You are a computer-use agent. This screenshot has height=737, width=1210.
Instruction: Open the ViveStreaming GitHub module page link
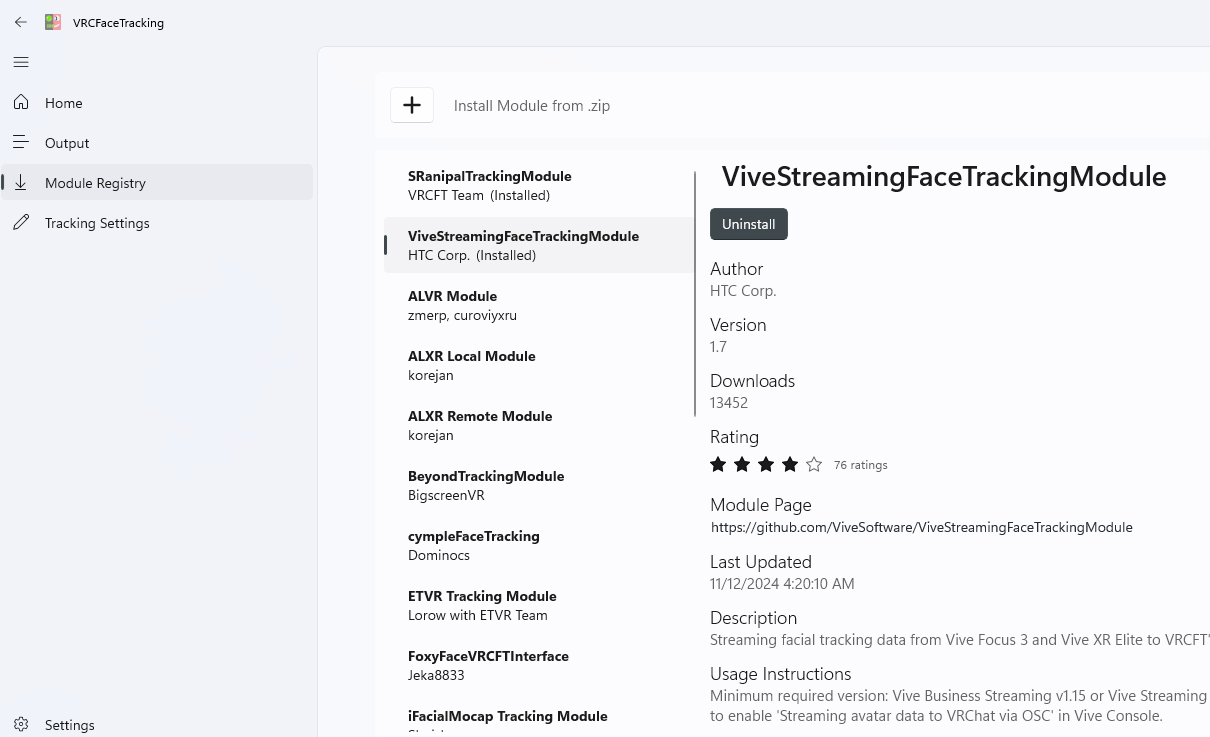(x=921, y=527)
